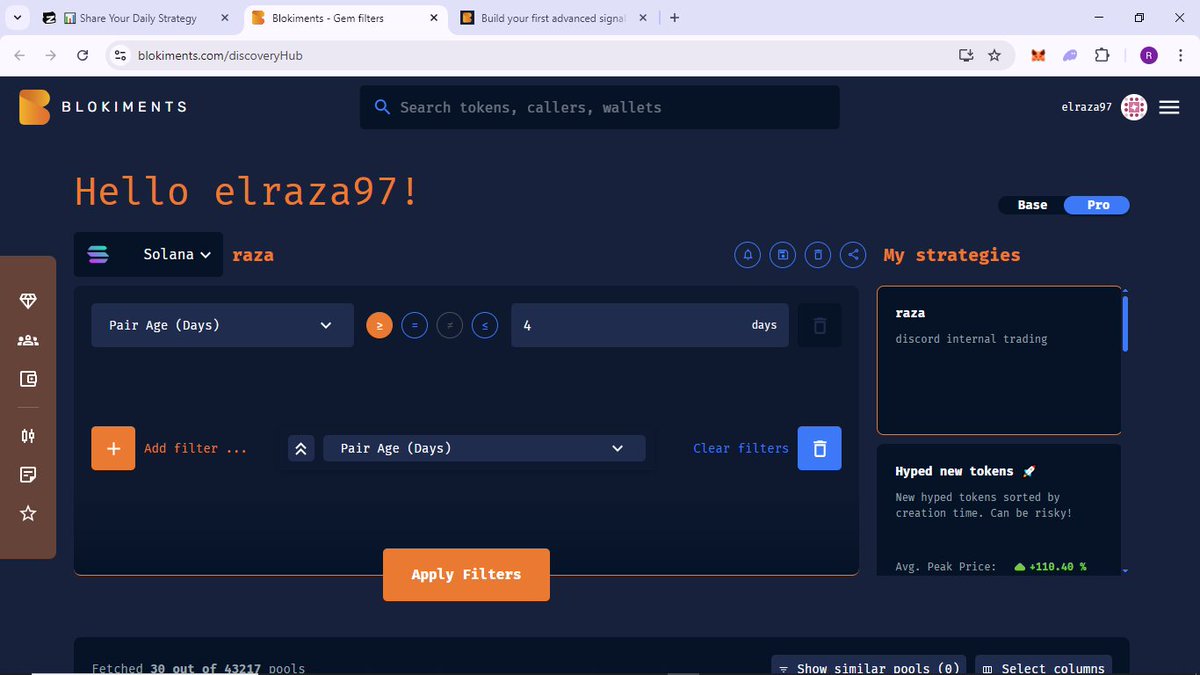Bookmark this page with the star icon
The image size is (1200, 675).
994,56
